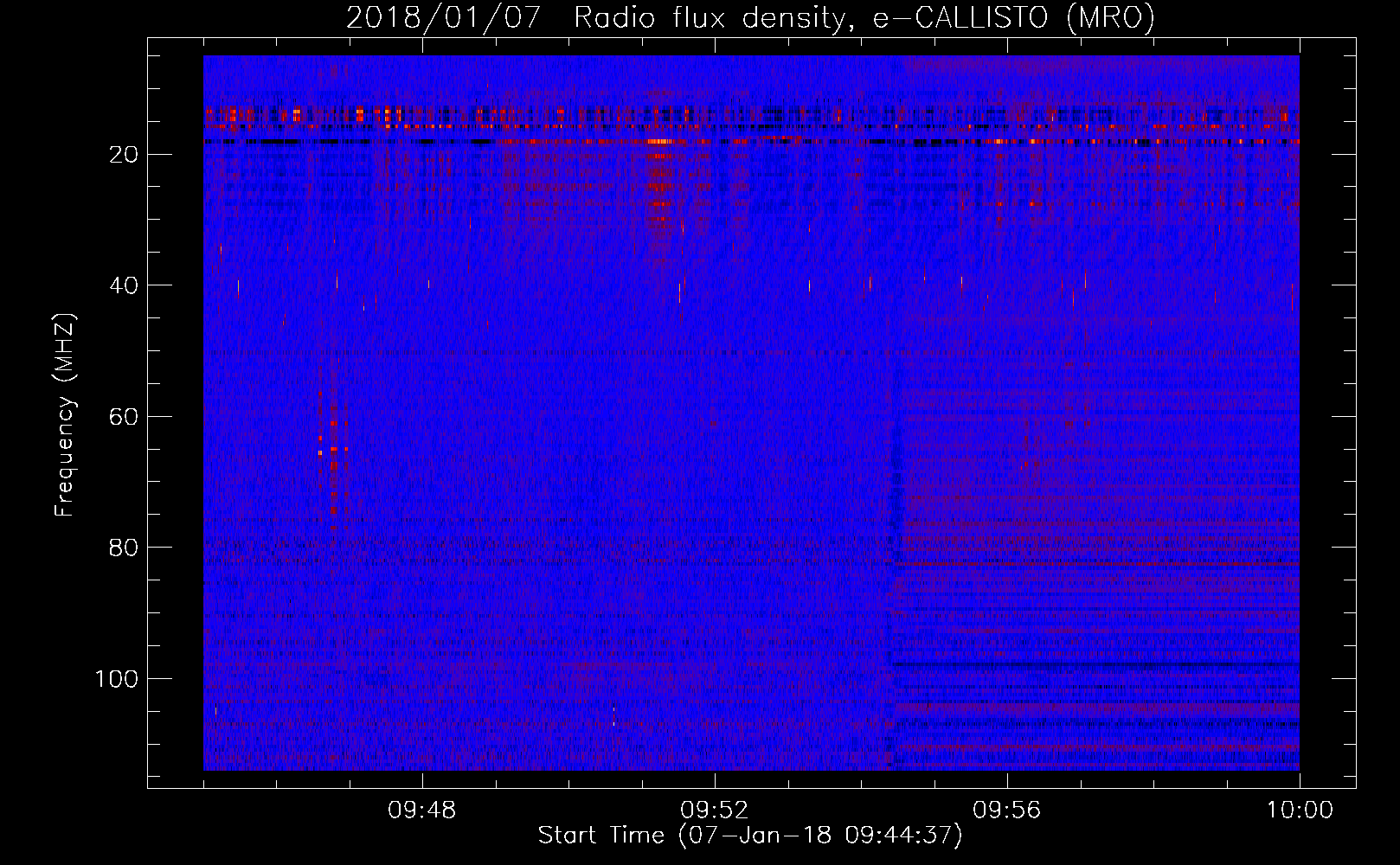Click the red burst column near 09:51 at 25 MHz

660,186
